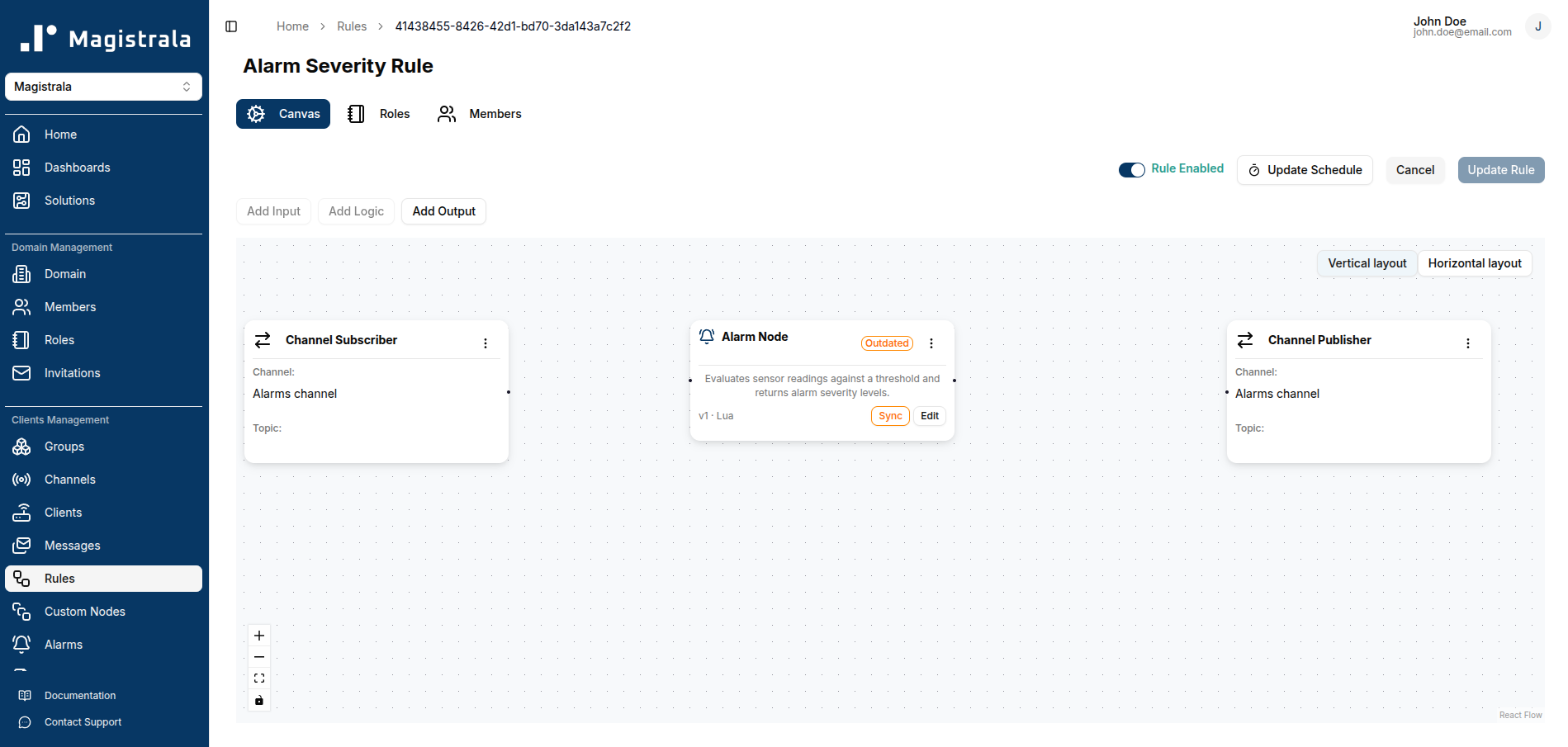This screenshot has height=747, width=1568.
Task: Open Clients in sidebar
Action: pos(103,513)
